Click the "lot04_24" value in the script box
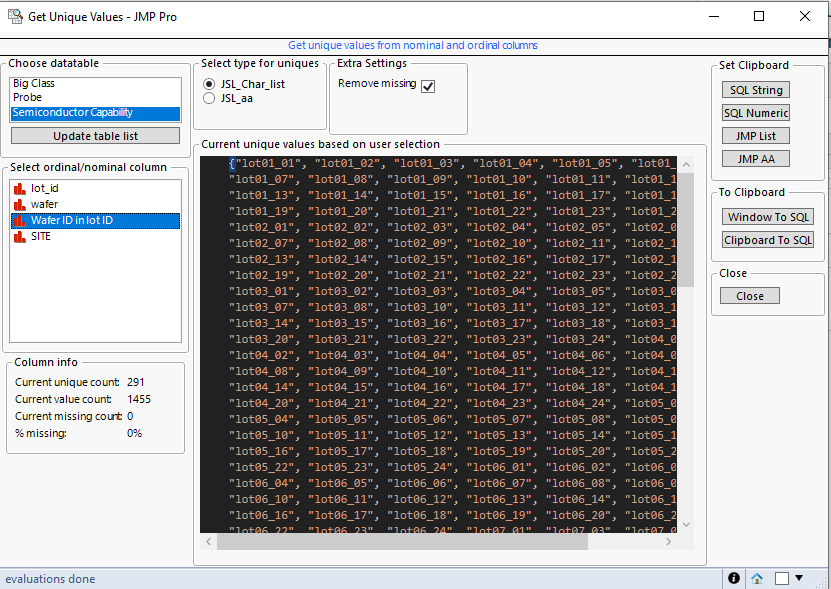 tap(577, 403)
